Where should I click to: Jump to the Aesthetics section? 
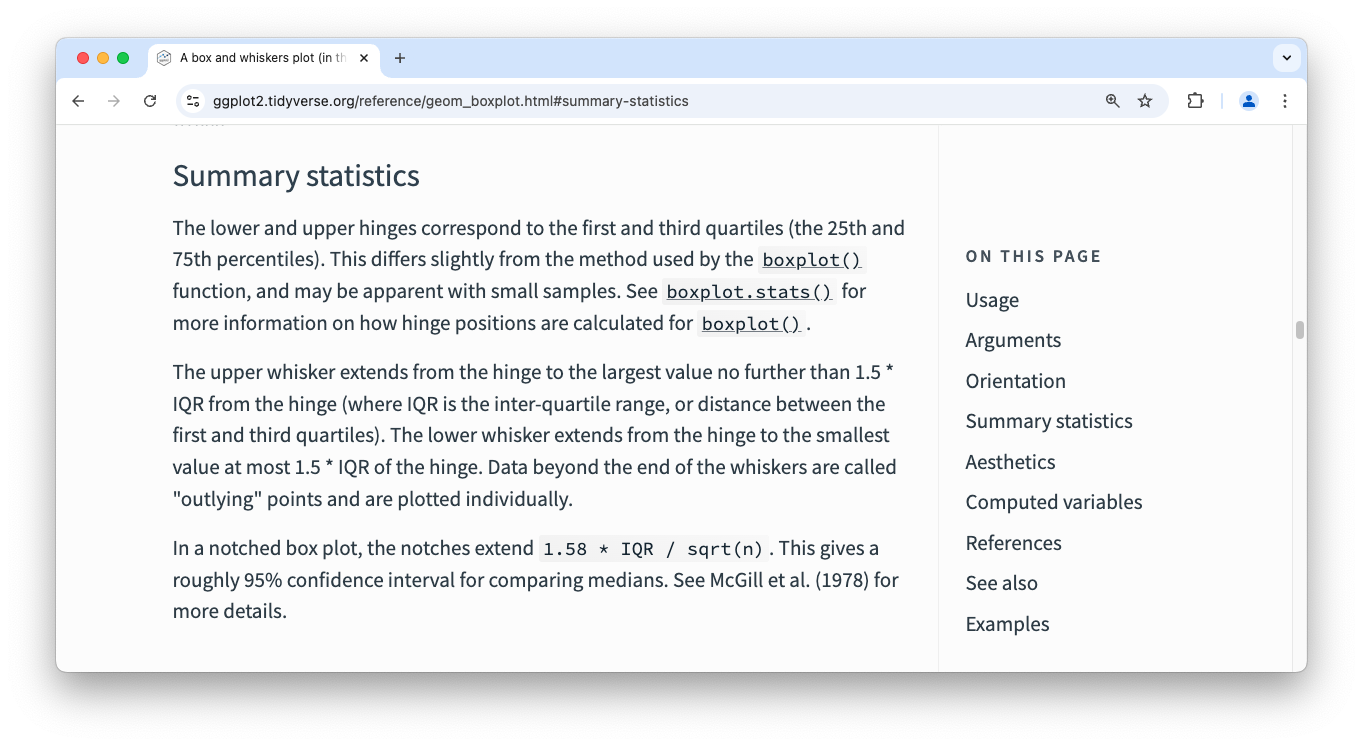[x=1010, y=462]
